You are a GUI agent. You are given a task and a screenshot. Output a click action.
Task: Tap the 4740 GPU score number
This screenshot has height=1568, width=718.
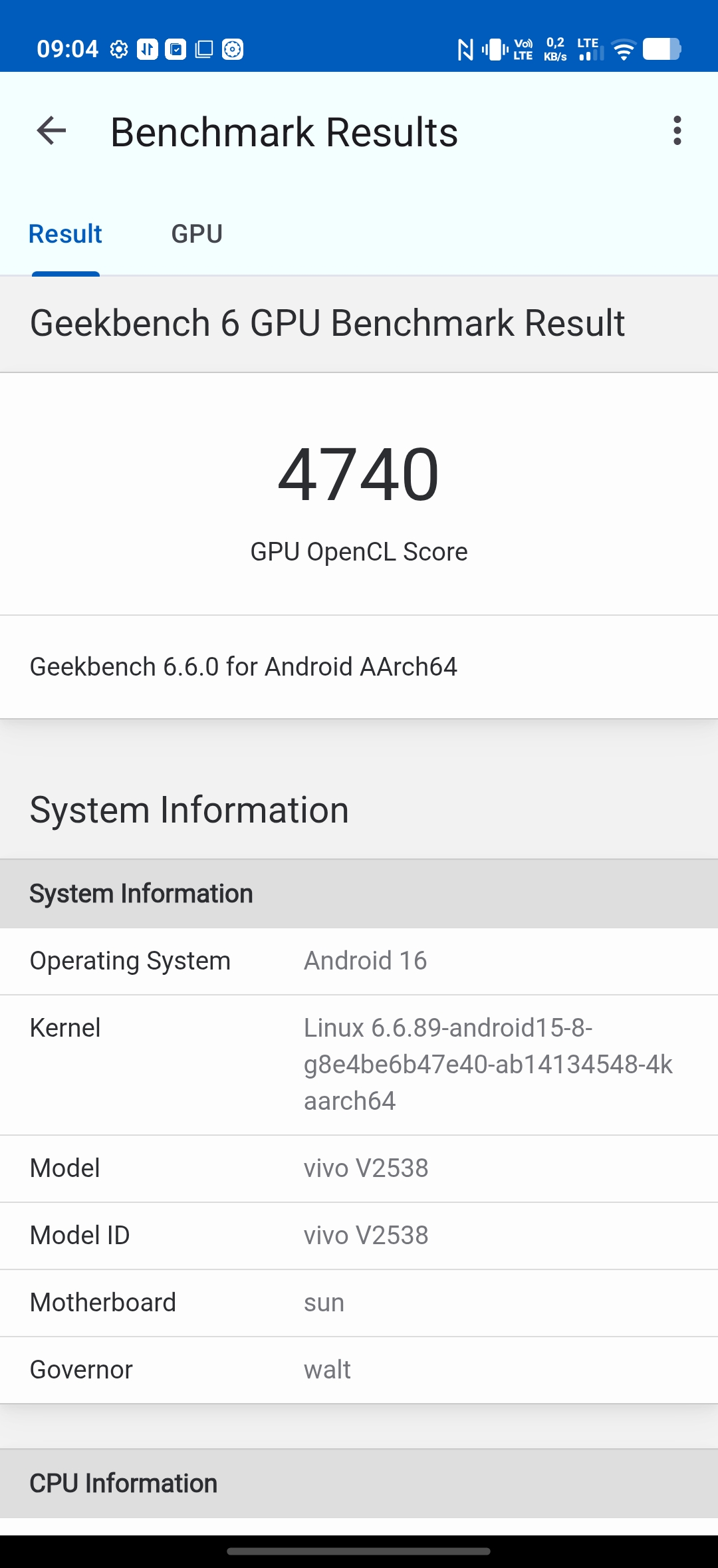359,474
